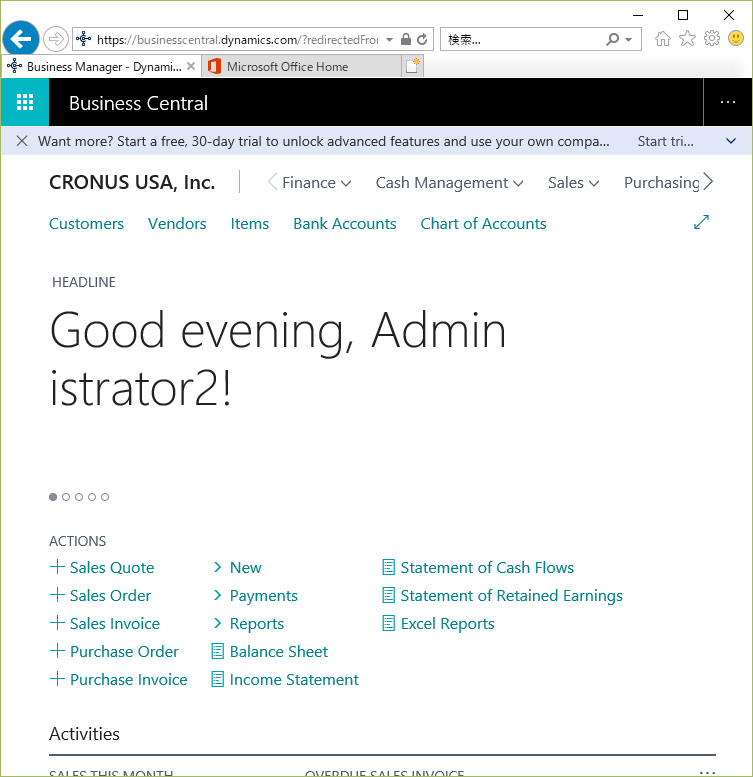Click plus icon for Sales Invoice

[x=57, y=622]
